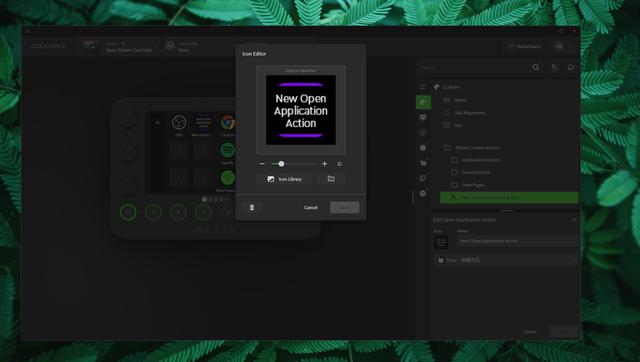
Task: Click the reset zoom icon next to plus
Action: point(339,164)
